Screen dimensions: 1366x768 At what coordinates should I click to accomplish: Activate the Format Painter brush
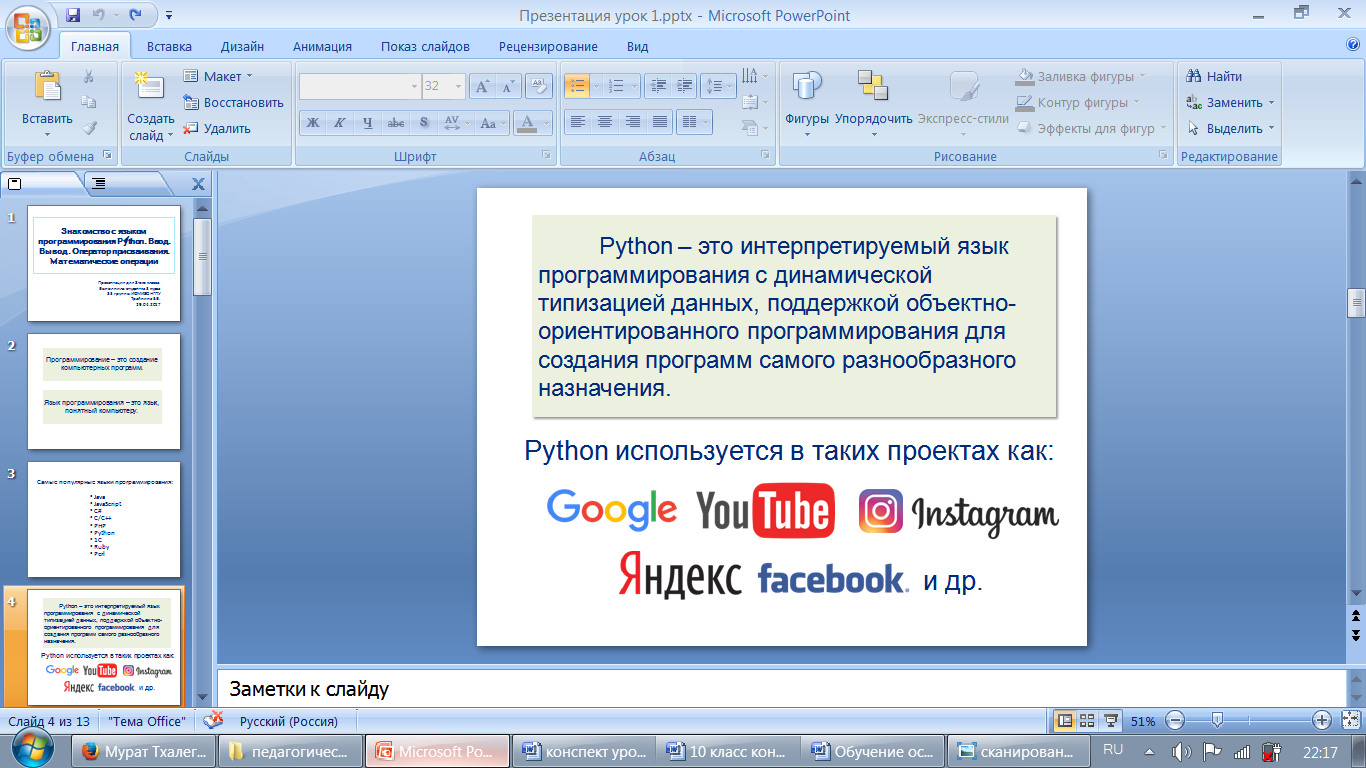point(89,127)
